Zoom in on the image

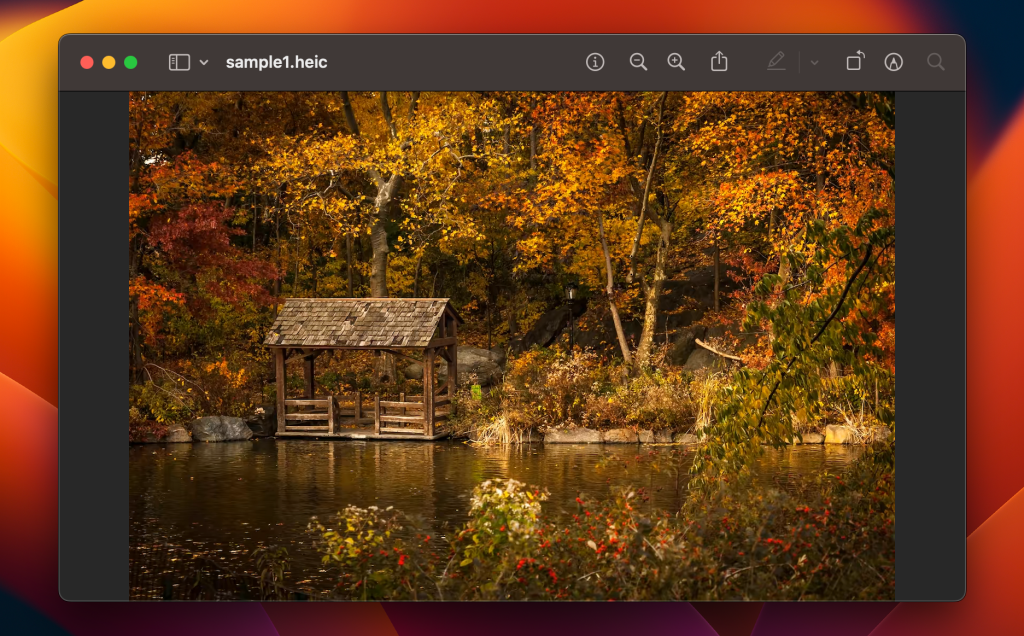pyautogui.click(x=676, y=62)
